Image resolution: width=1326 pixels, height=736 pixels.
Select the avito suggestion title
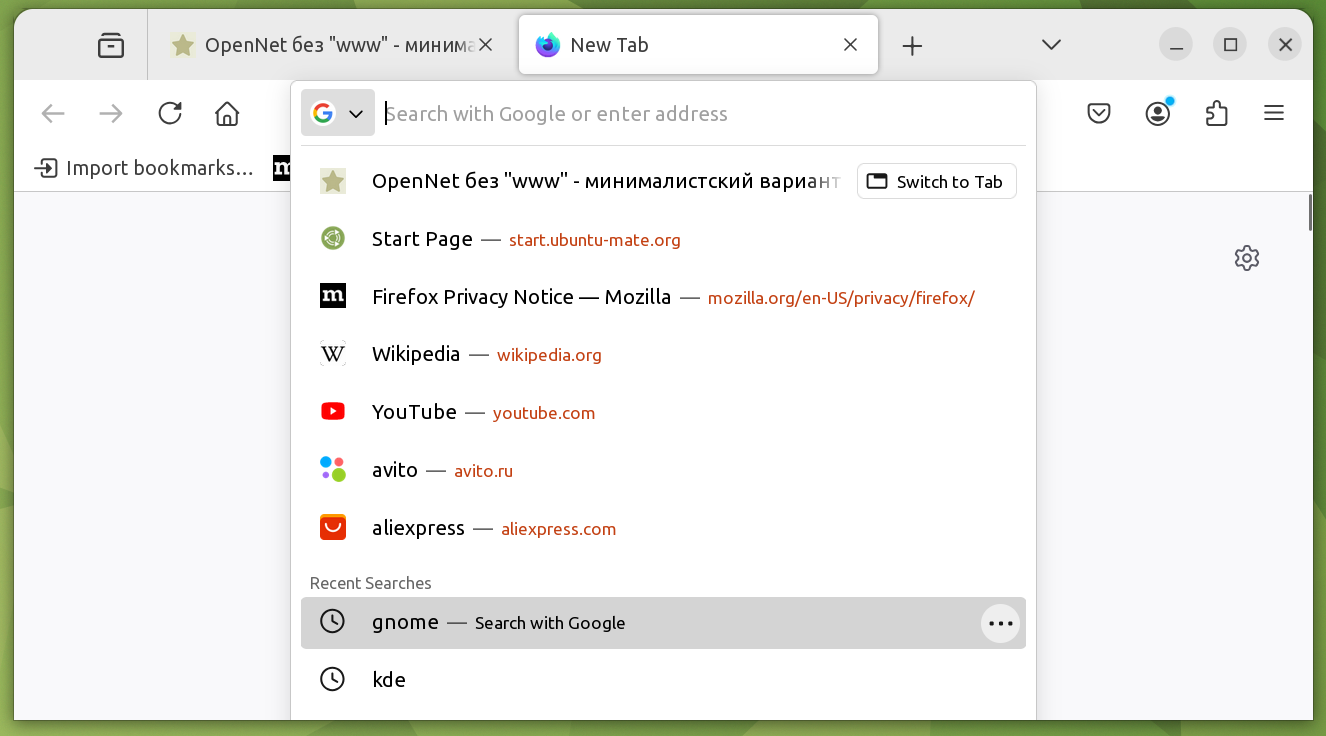pyautogui.click(x=395, y=470)
